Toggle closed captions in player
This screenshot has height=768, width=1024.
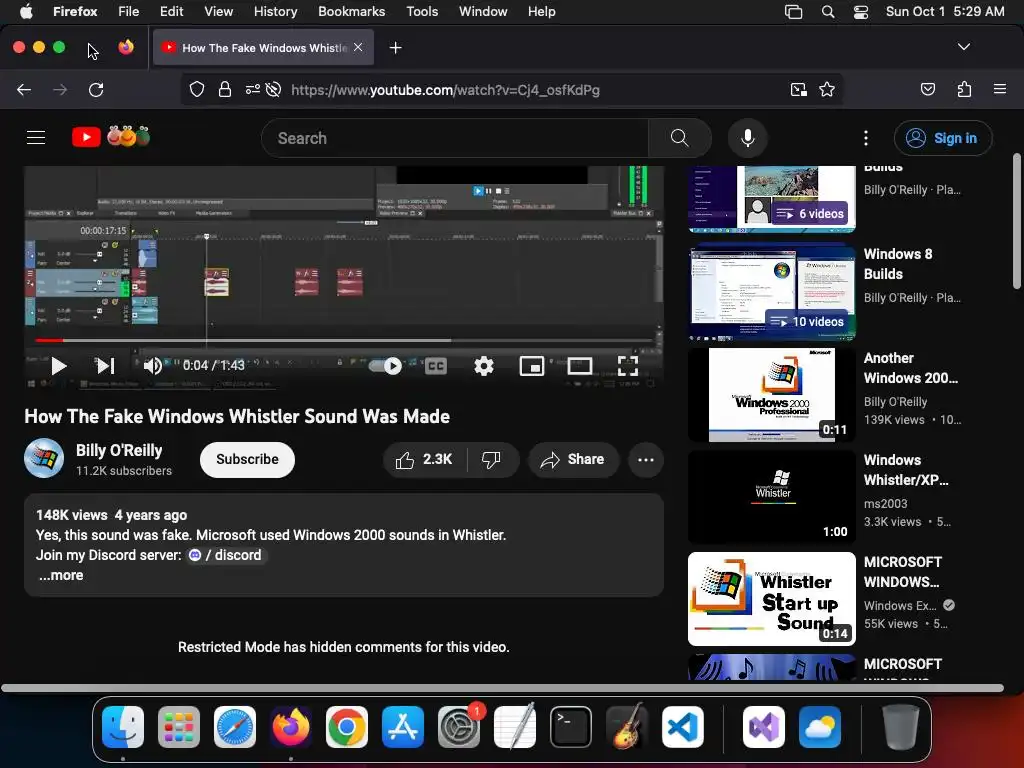coord(436,366)
